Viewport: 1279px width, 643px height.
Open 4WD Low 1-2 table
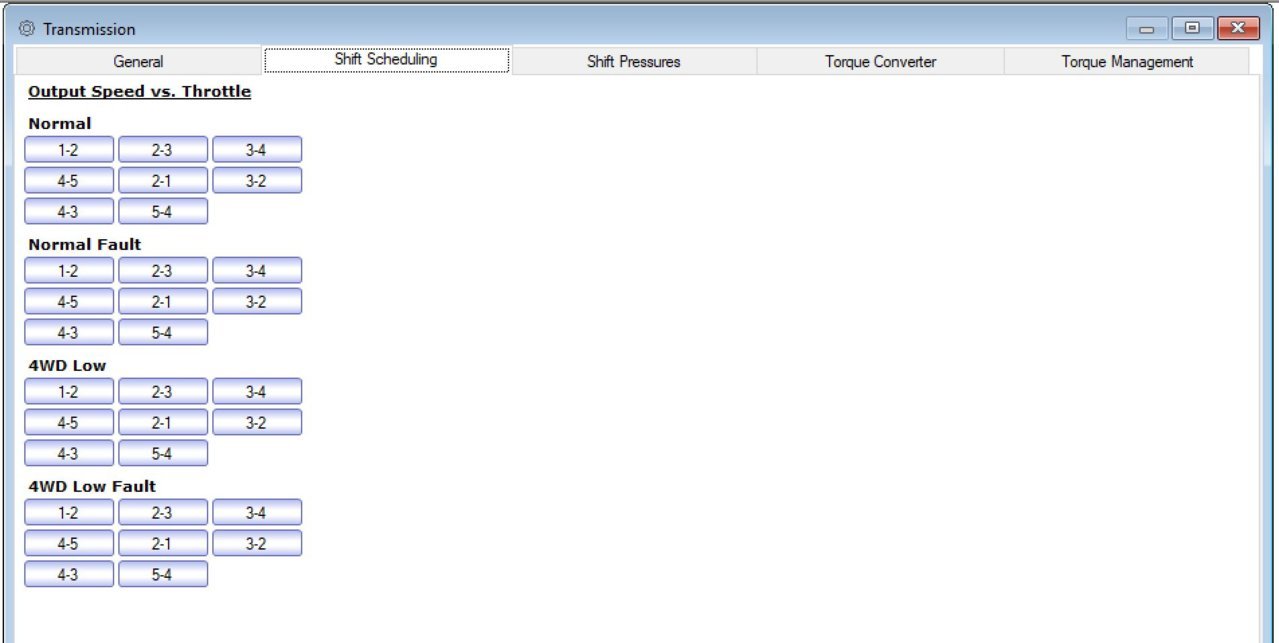click(69, 392)
